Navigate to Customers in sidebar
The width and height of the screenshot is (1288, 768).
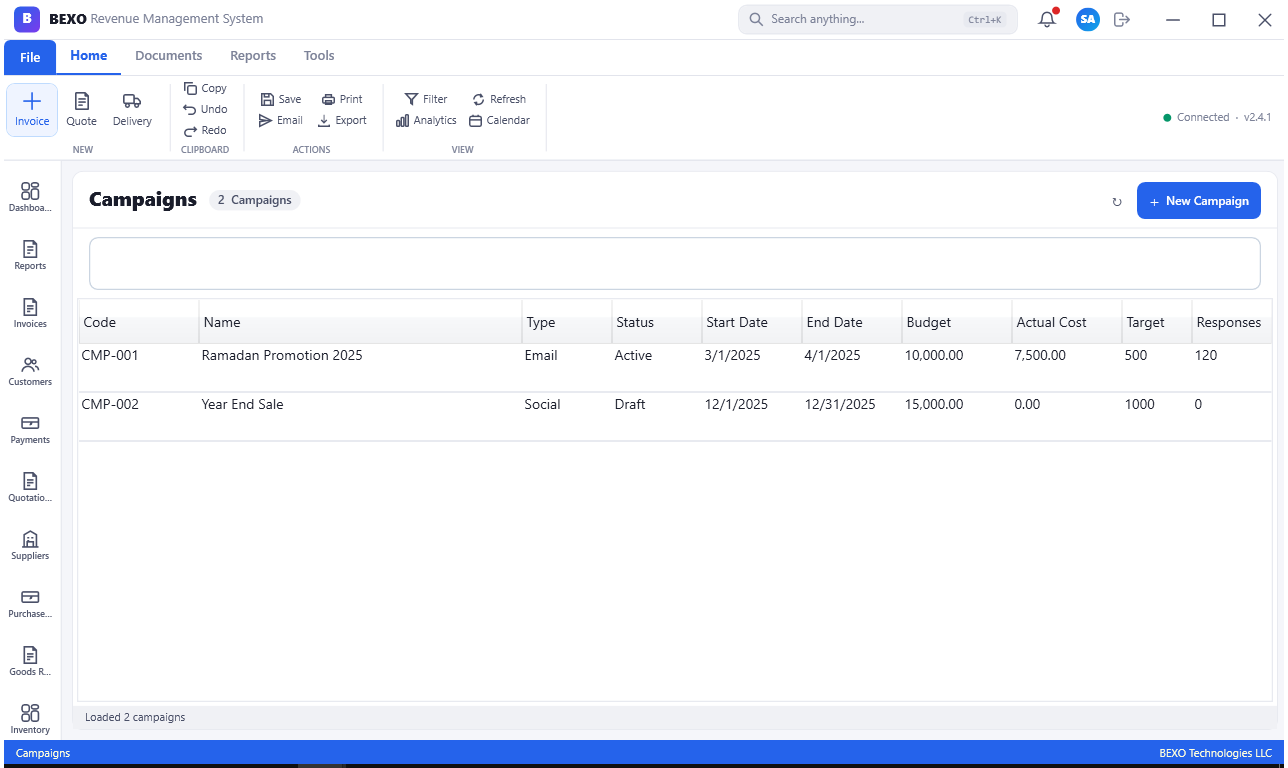30,371
